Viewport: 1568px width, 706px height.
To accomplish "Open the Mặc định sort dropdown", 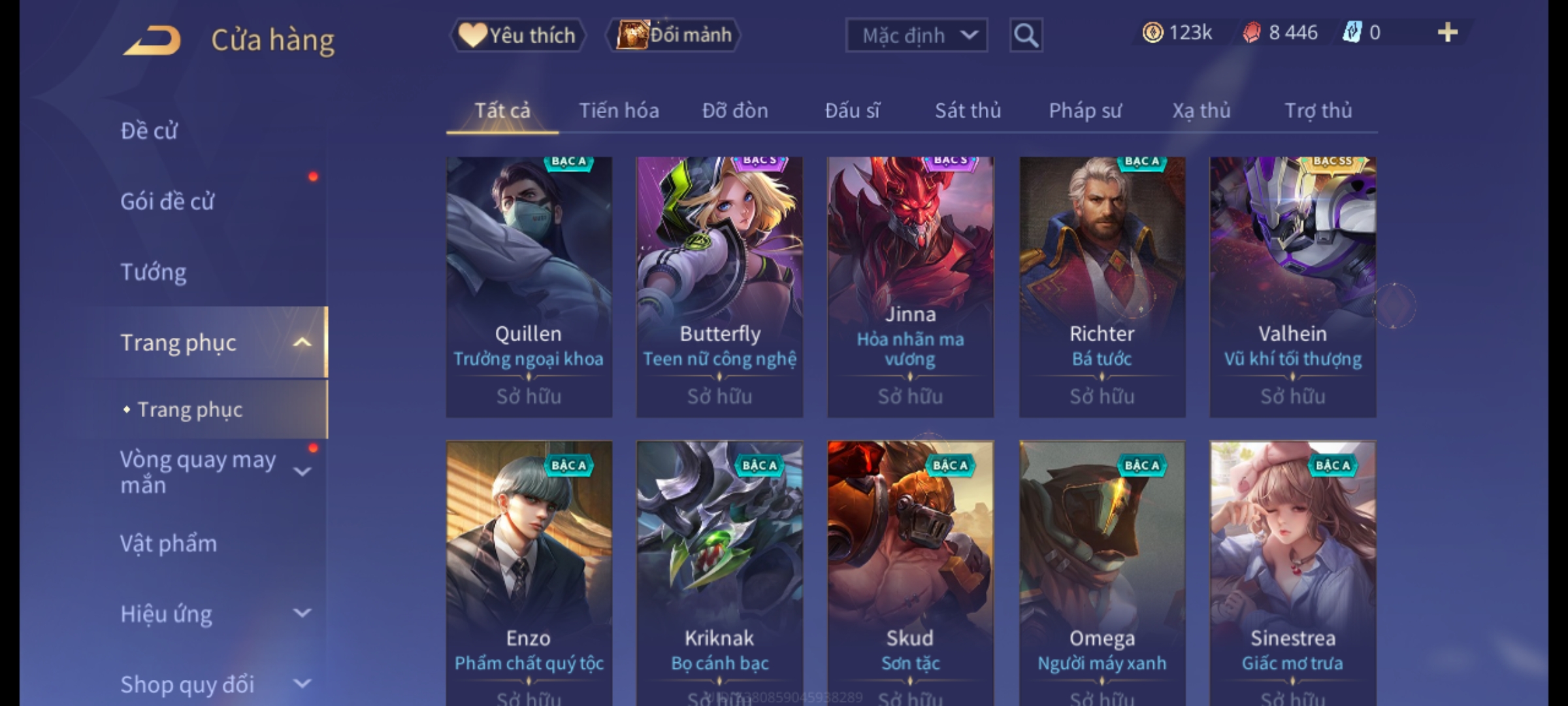I will coord(916,35).
